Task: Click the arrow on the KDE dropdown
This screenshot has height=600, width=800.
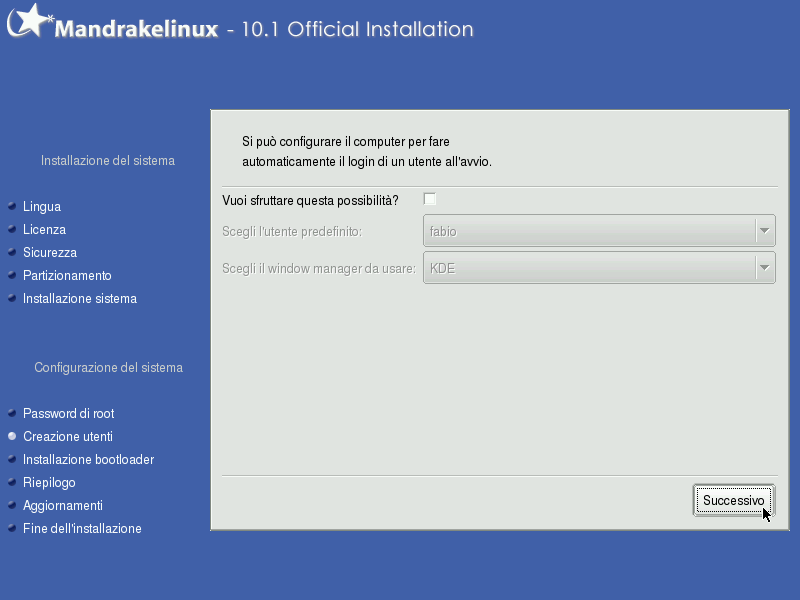Action: coord(763,267)
